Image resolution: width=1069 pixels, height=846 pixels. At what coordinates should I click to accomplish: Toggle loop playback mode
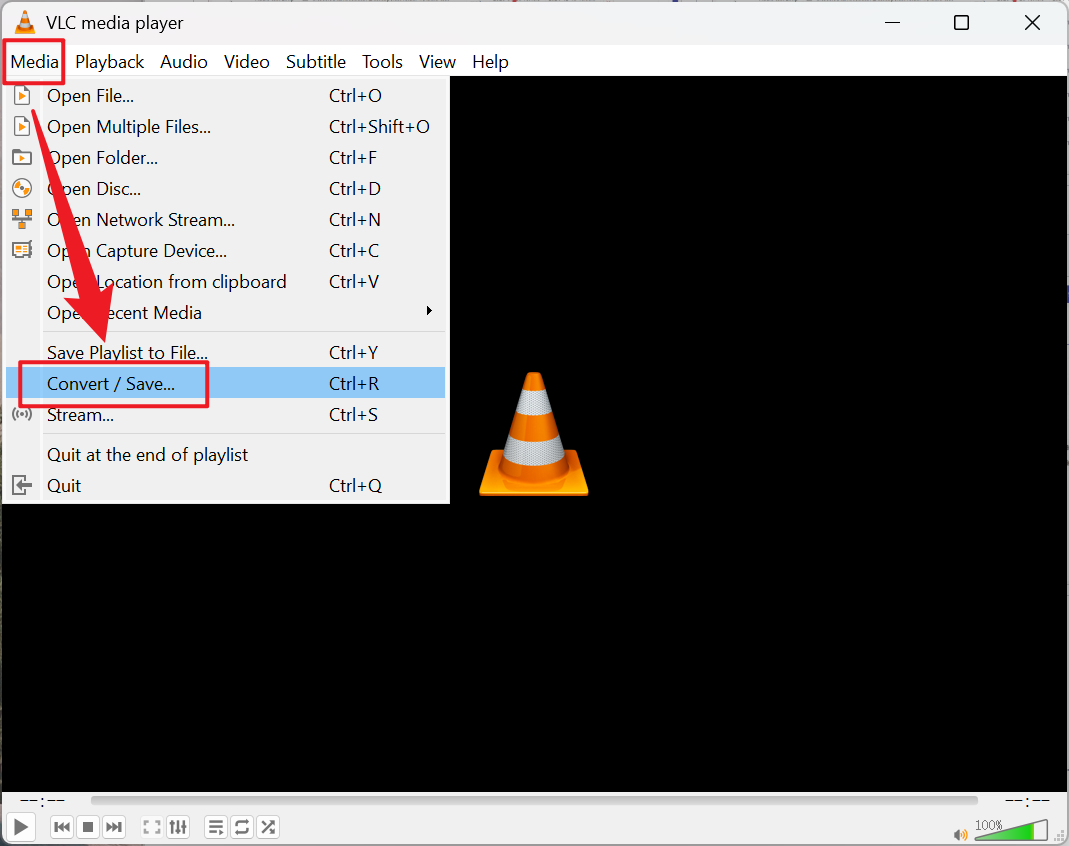click(241, 827)
